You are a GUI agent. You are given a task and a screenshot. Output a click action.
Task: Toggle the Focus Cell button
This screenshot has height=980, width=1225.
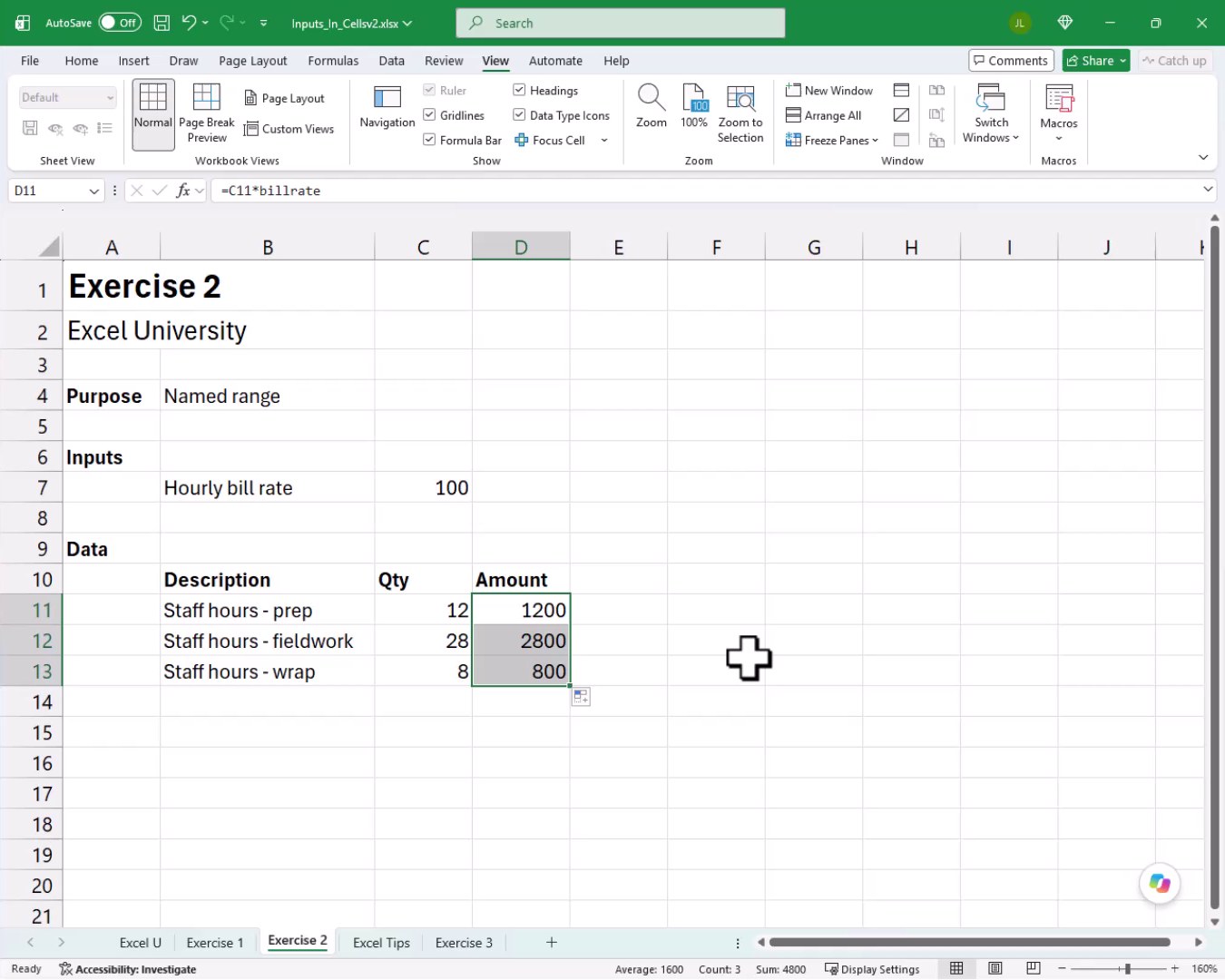[x=550, y=140]
